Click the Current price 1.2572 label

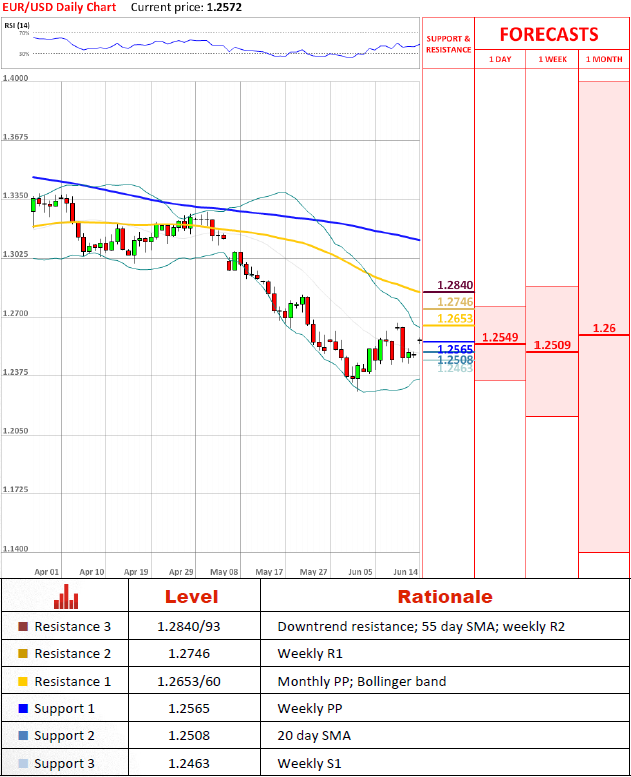tap(186, 7)
